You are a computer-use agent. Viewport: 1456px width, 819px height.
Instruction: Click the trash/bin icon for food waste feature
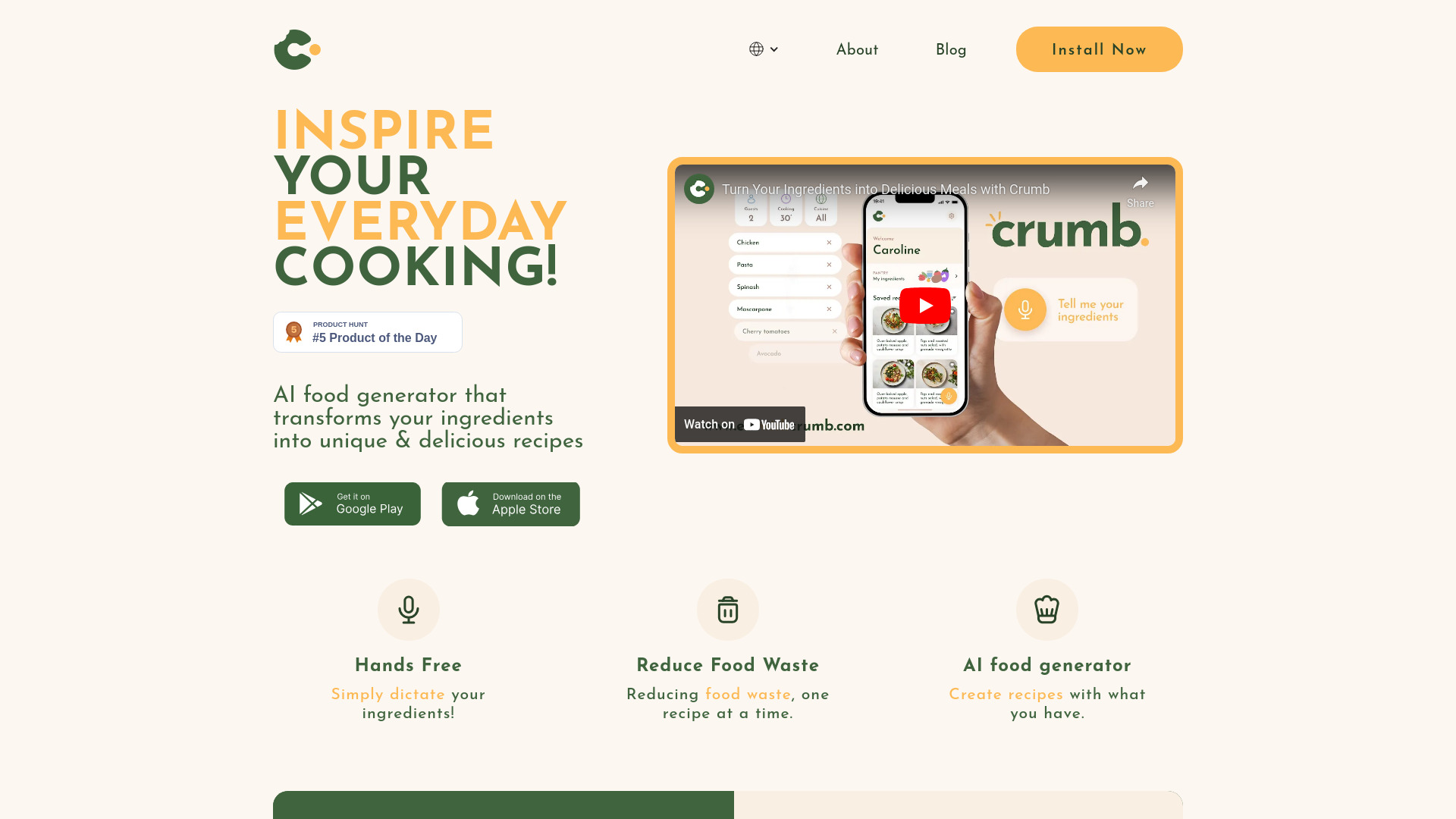(x=727, y=609)
